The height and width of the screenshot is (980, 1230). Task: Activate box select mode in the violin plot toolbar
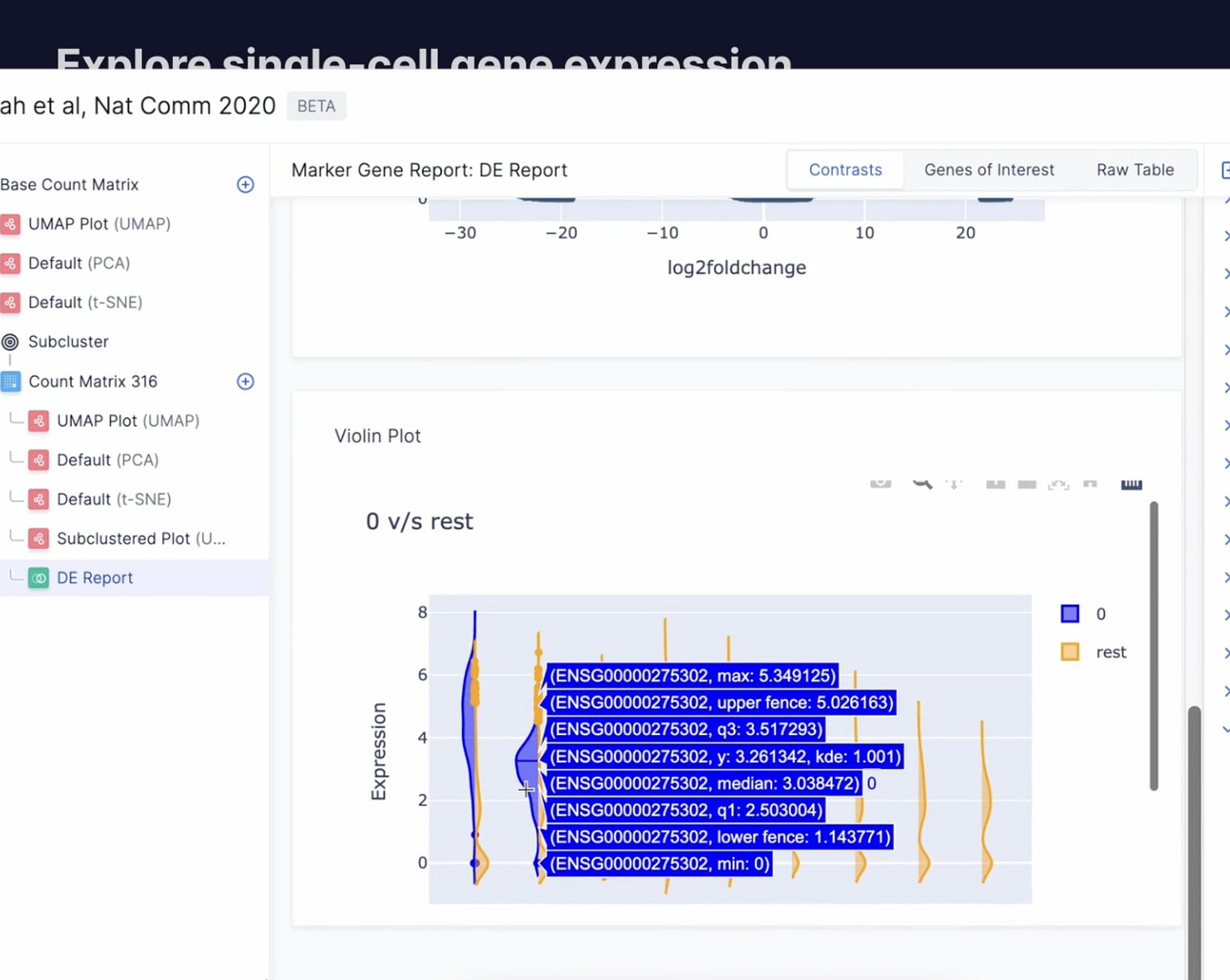tap(995, 483)
